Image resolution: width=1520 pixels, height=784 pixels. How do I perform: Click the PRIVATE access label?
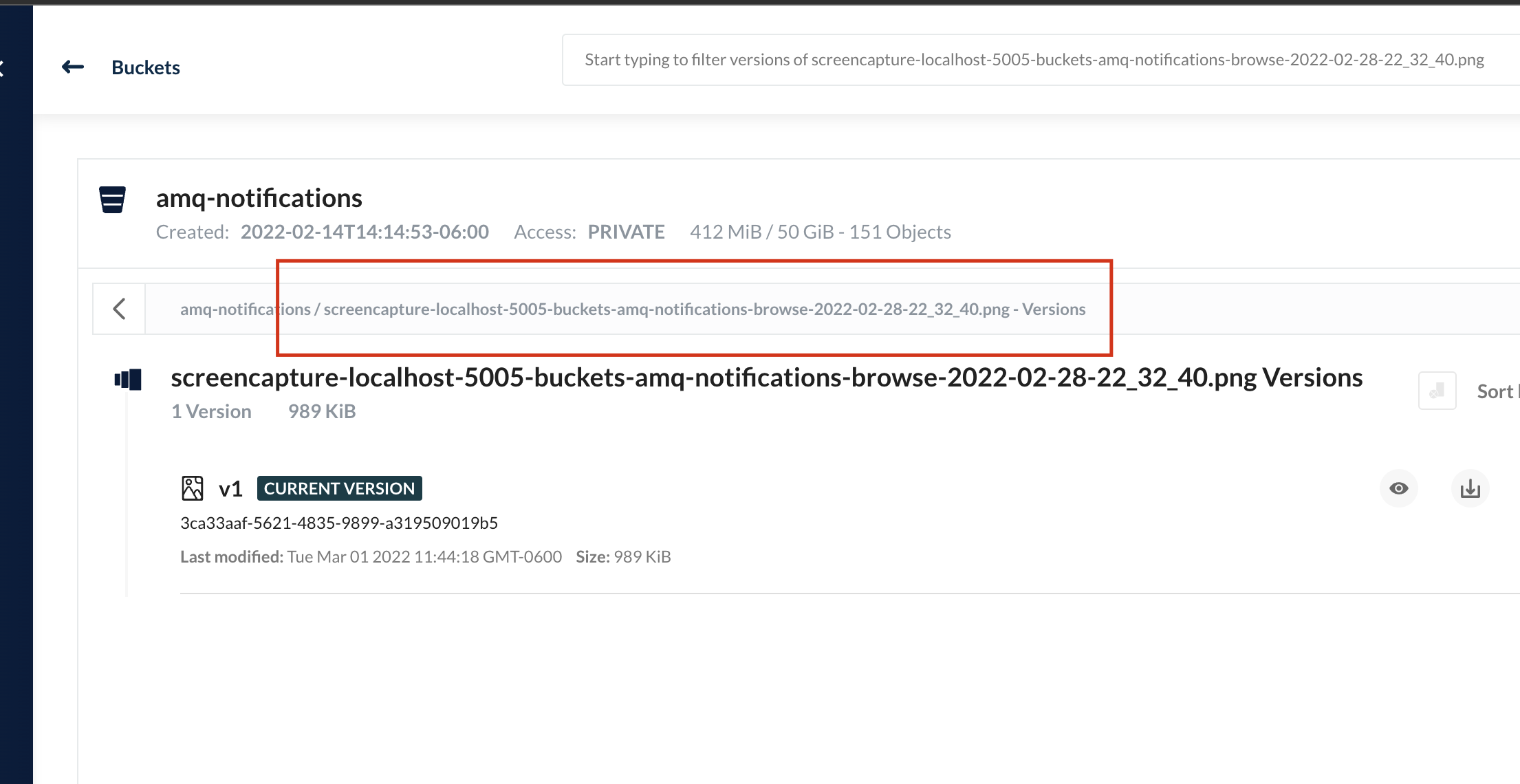[x=626, y=232]
